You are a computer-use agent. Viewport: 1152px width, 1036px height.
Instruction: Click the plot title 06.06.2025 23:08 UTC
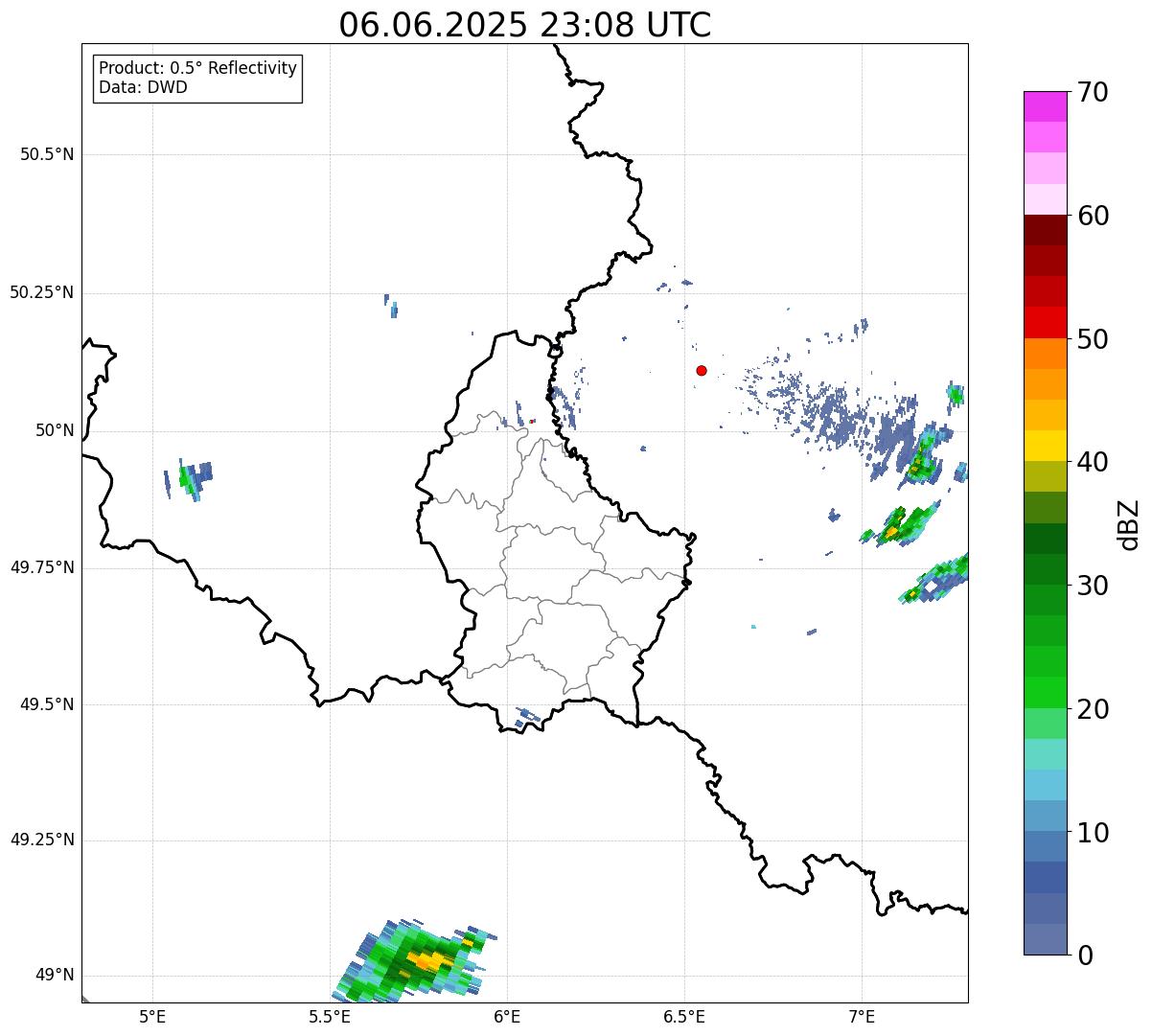[525, 25]
